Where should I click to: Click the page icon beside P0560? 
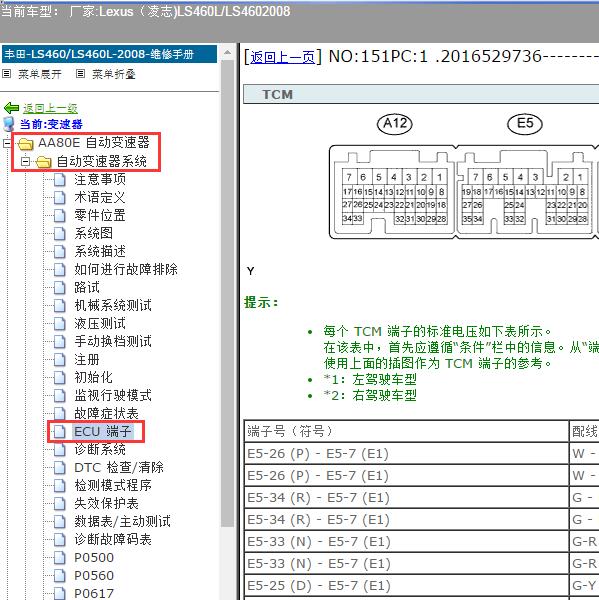(x=60, y=576)
